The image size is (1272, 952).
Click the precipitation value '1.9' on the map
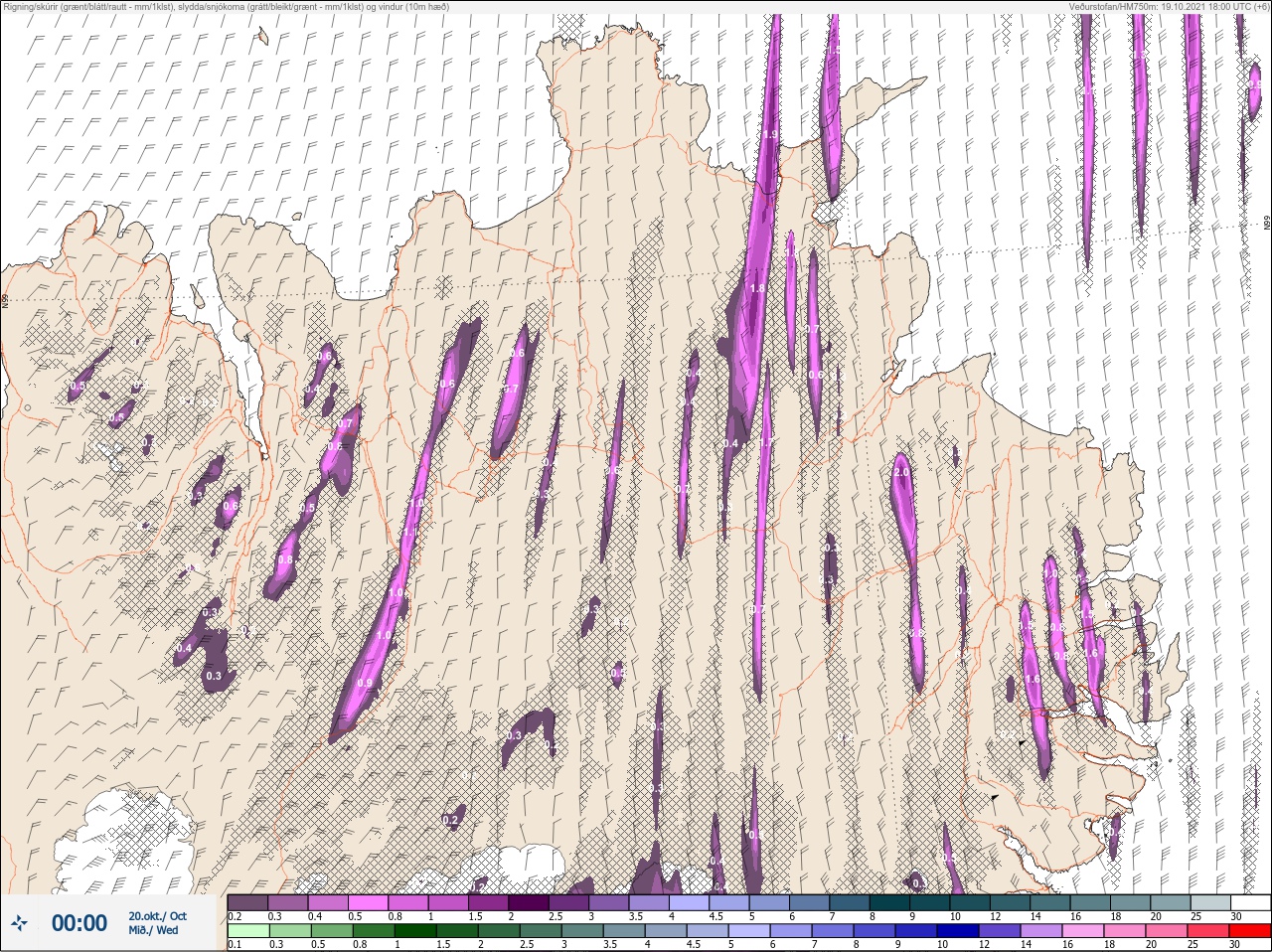click(x=770, y=135)
